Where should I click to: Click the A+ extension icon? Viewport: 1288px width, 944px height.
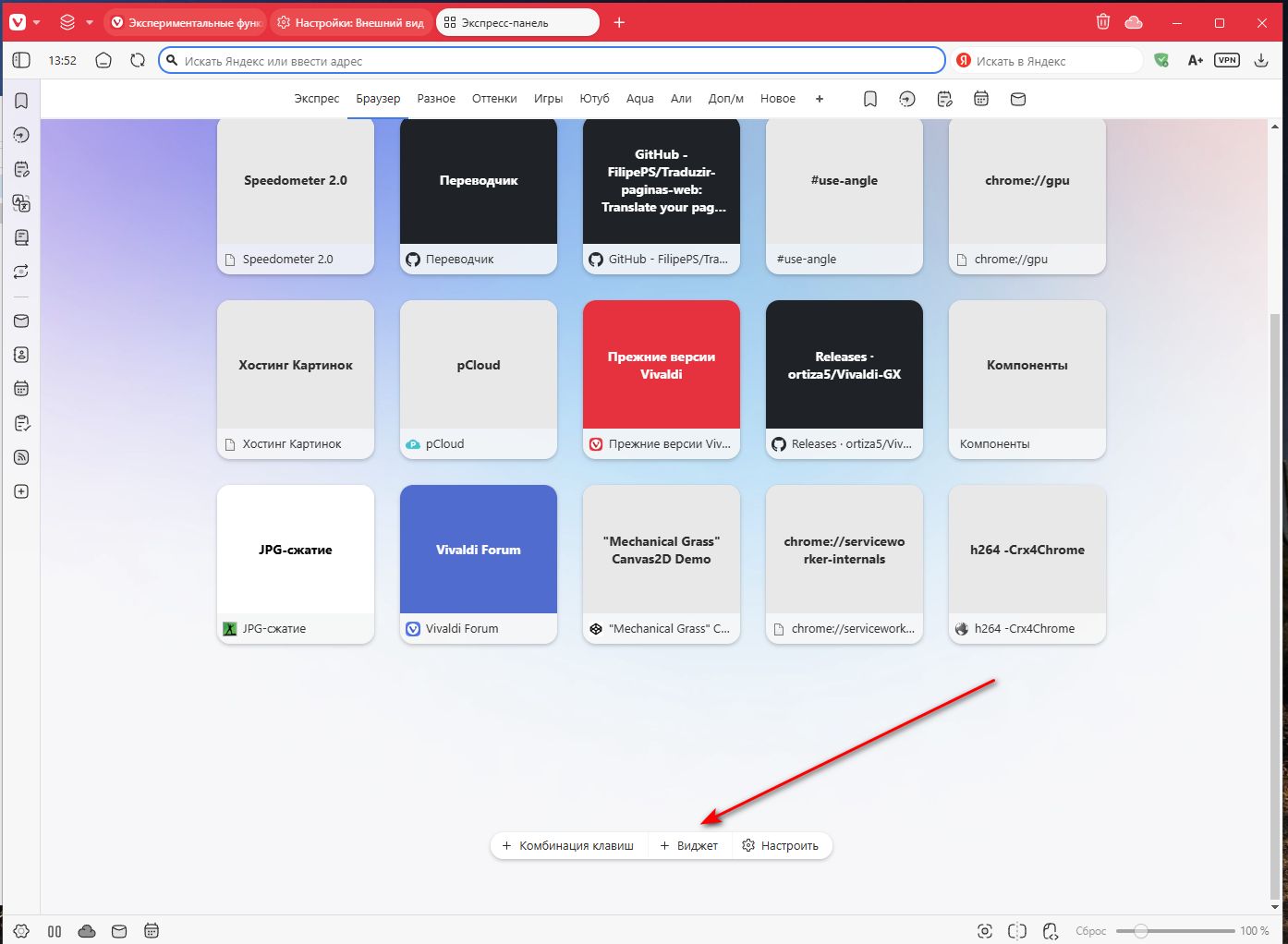tap(1195, 60)
